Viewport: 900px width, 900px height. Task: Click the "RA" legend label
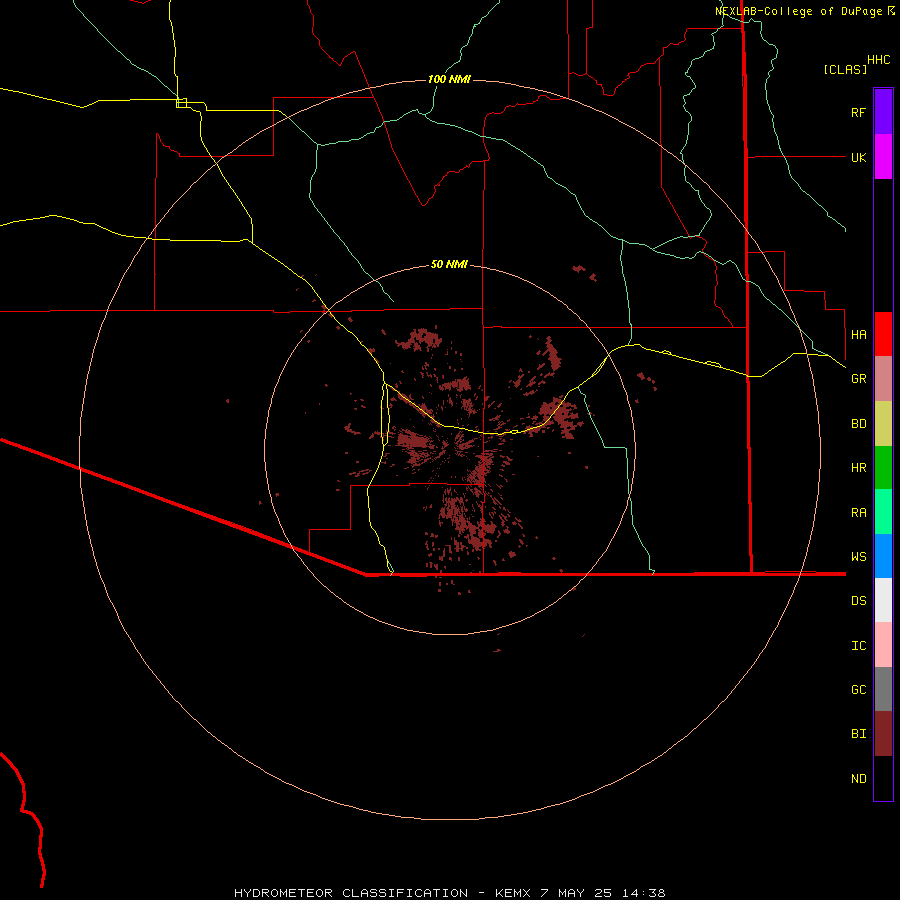[x=858, y=513]
